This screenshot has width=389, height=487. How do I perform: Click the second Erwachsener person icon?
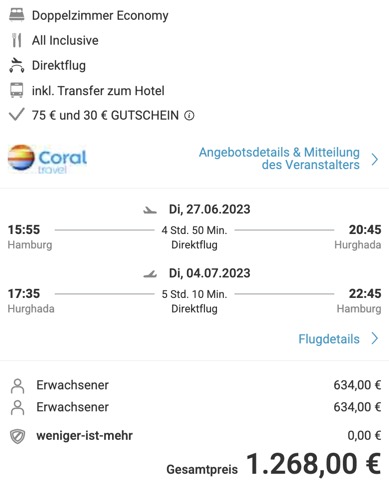tap(17, 407)
